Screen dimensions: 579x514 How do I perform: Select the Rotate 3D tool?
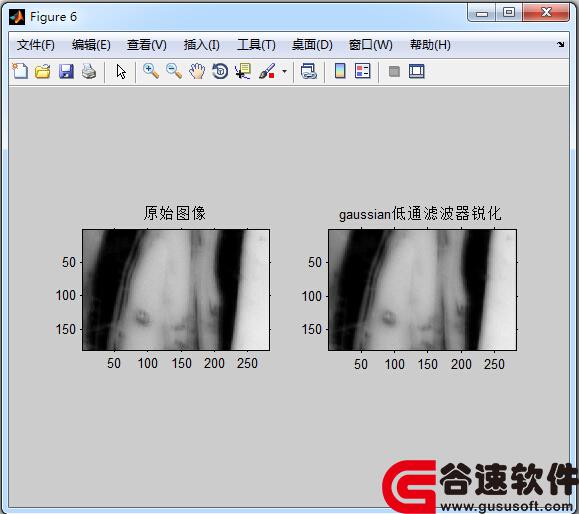click(x=220, y=71)
